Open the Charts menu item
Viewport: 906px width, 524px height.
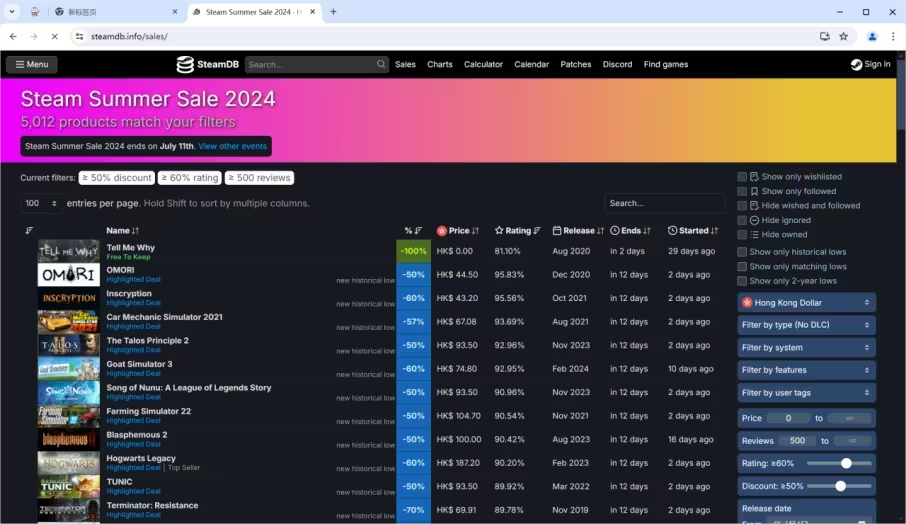[440, 64]
